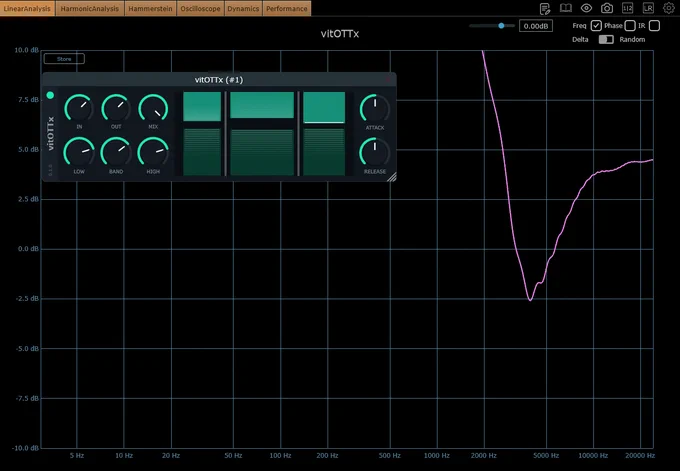Close the vitOTTx plugin window

[388, 80]
